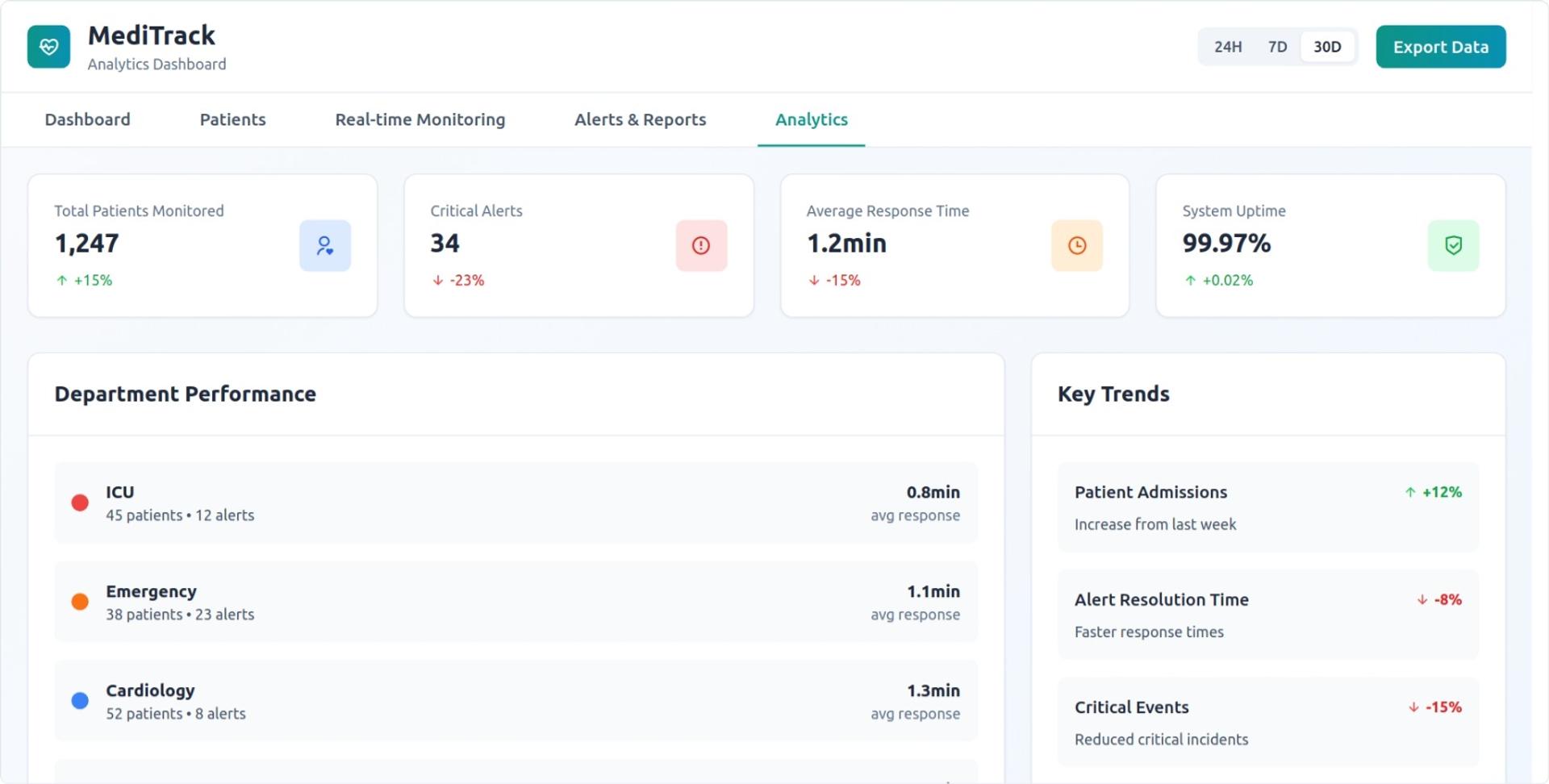Screen dimensions: 1549x784
Task: Click '45 patients • 12 alerts' text
Action: [180, 515]
